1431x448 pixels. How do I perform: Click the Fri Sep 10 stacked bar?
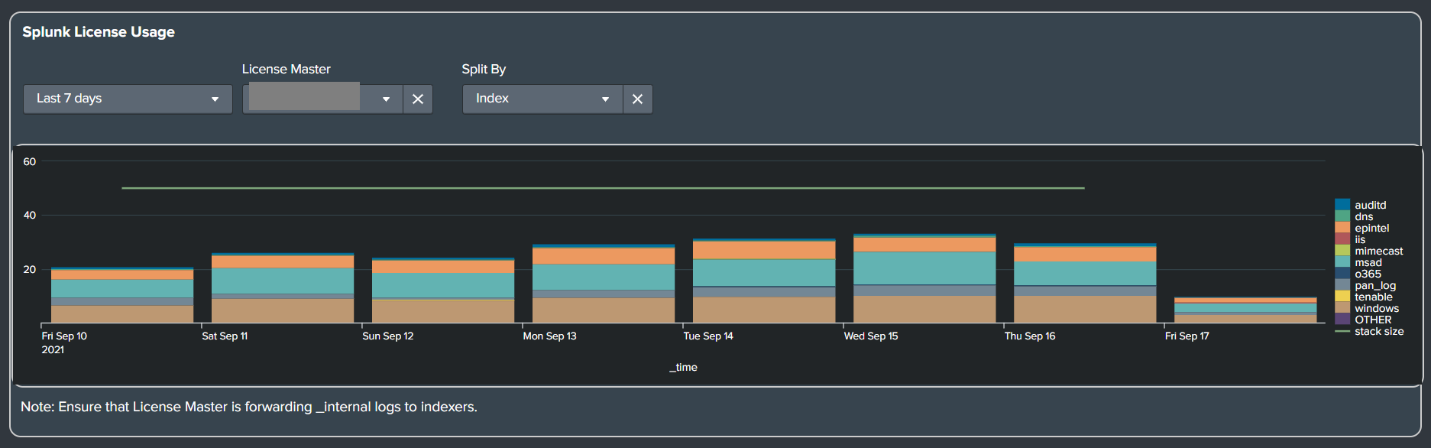coord(122,295)
